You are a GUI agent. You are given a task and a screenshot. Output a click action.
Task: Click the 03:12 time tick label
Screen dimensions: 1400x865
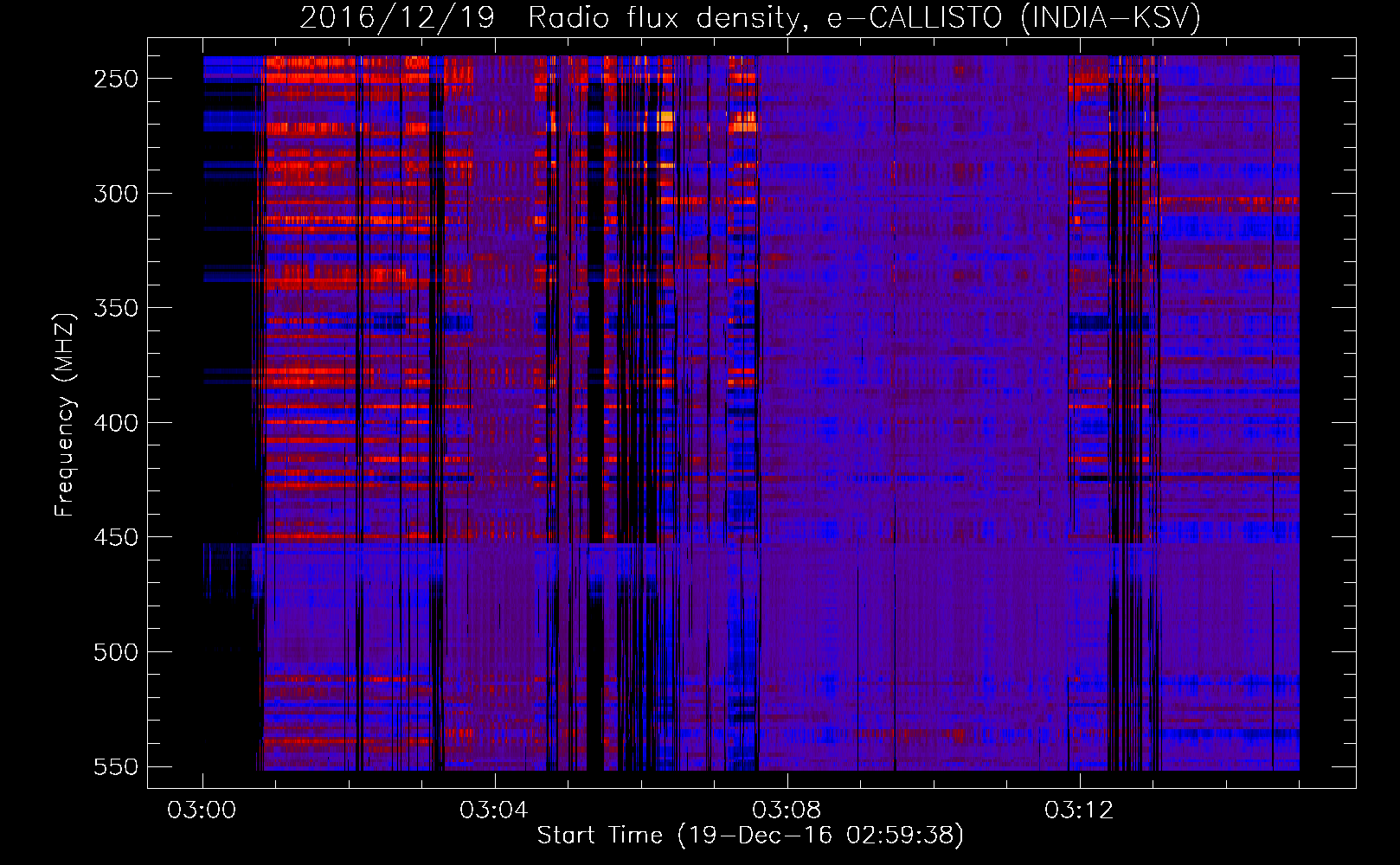click(x=1079, y=811)
